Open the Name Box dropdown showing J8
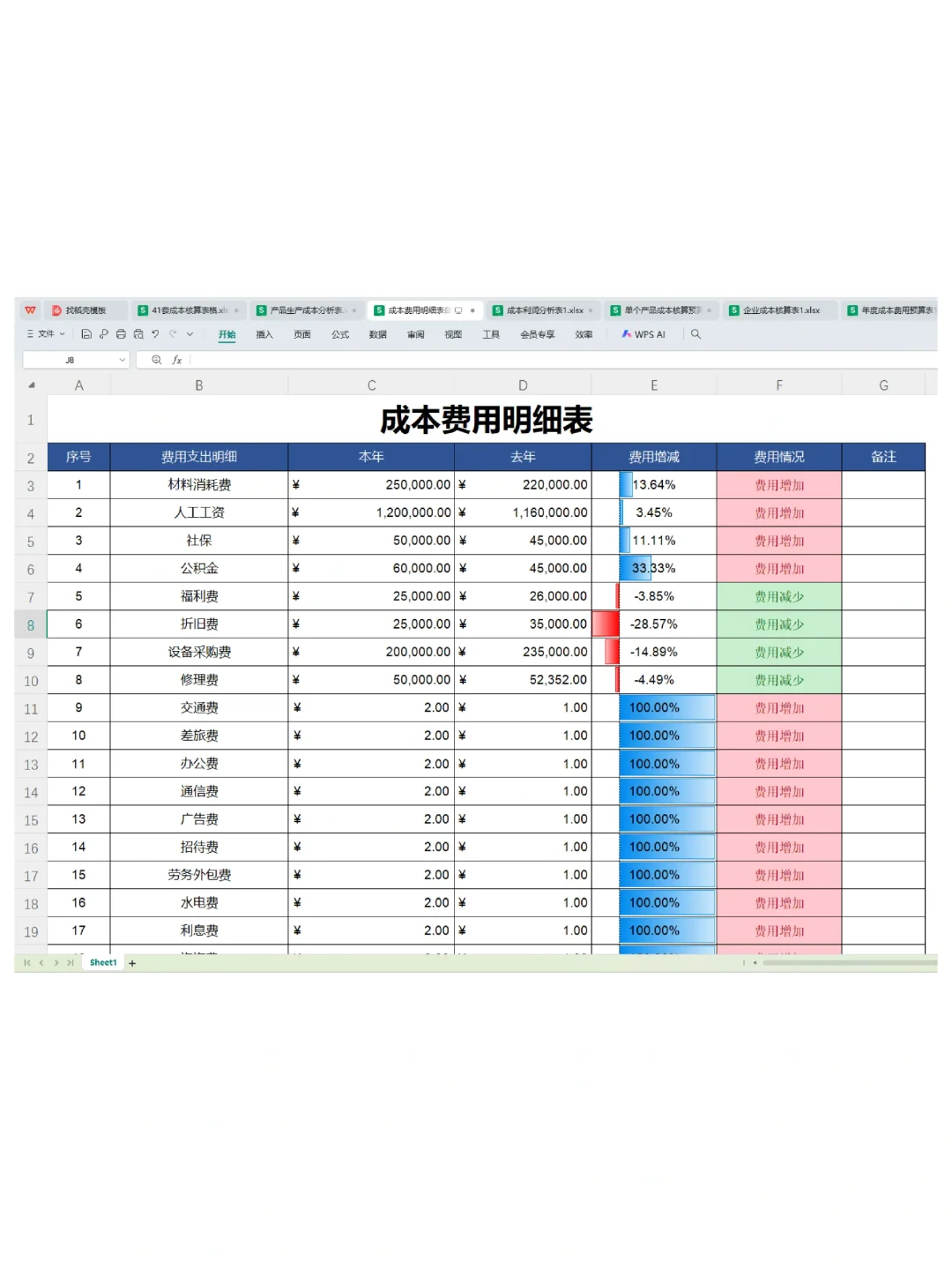Screen dimensions: 952x1270 122,360
